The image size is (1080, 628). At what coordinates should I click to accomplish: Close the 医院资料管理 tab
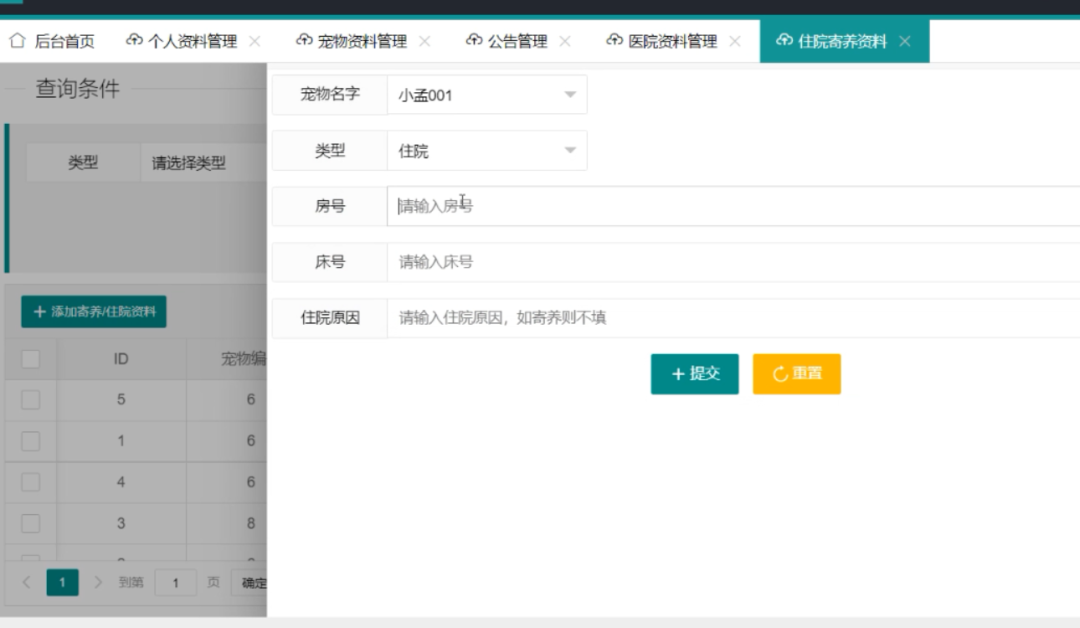[x=735, y=41]
